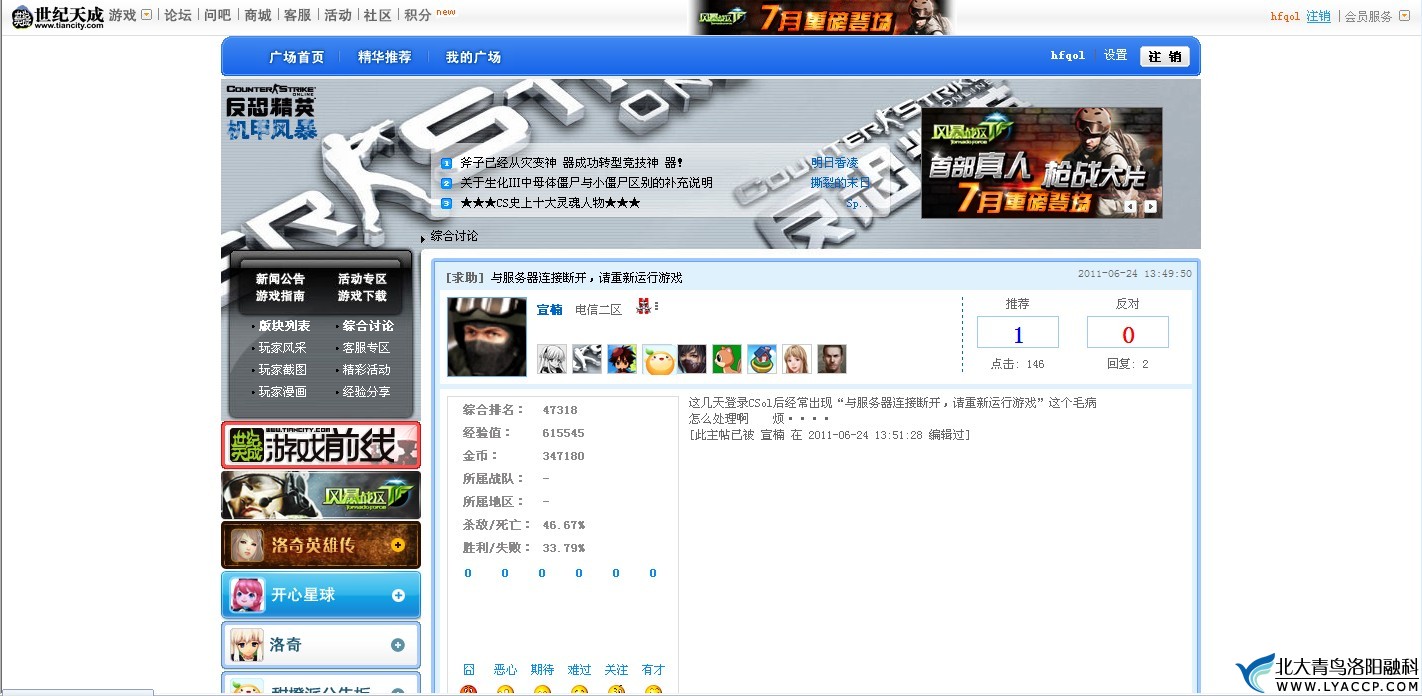Image resolution: width=1422 pixels, height=696 pixels.
Task: Open 客服 in the top navigation
Action: point(297,15)
